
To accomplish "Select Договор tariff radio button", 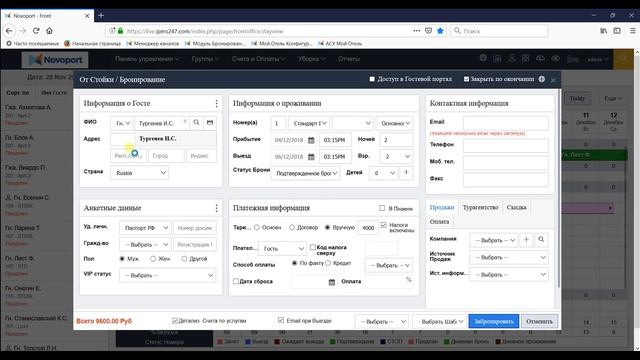I will pos(292,227).
